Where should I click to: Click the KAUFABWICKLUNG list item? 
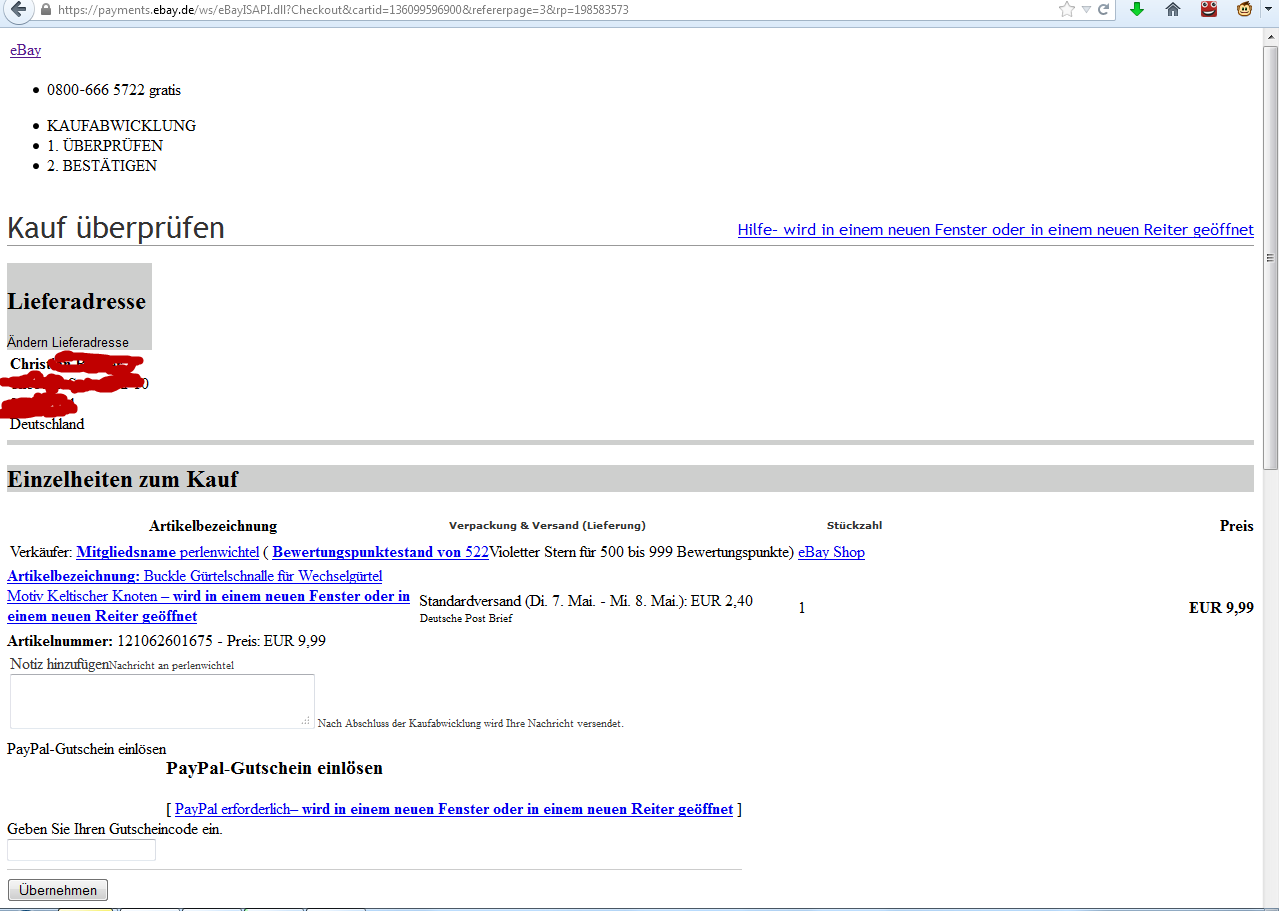tap(121, 126)
